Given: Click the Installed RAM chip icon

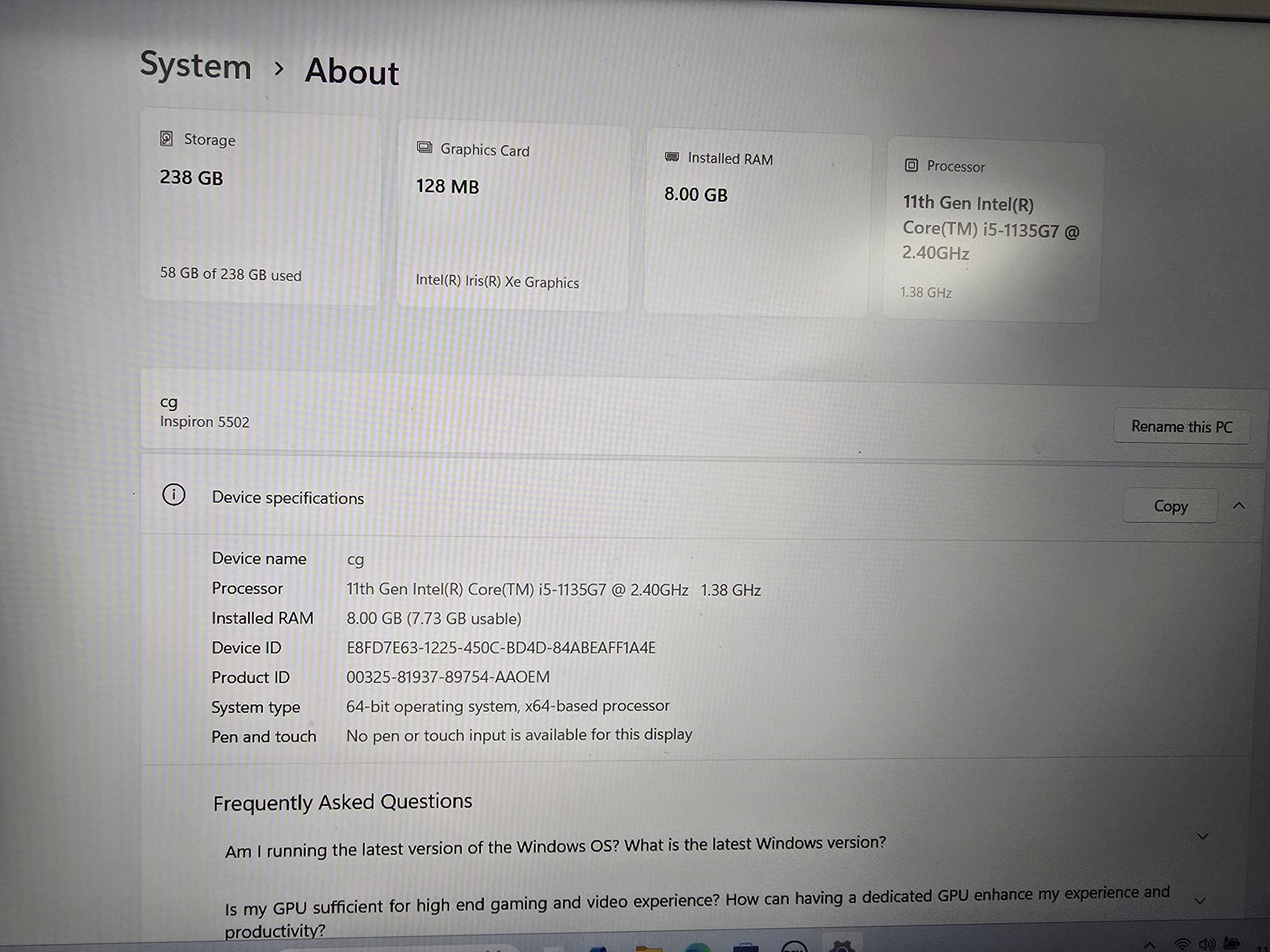Looking at the screenshot, I should pyautogui.click(x=672, y=157).
